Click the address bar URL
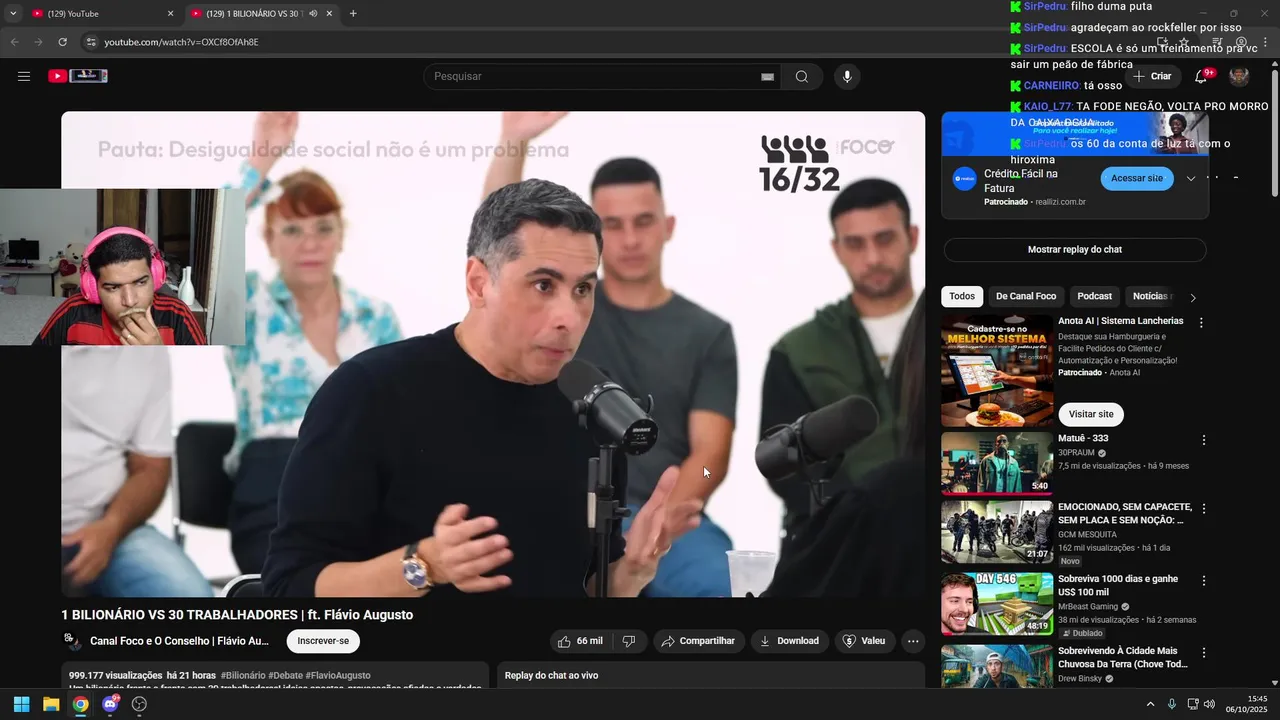This screenshot has width=1280, height=720. click(181, 42)
